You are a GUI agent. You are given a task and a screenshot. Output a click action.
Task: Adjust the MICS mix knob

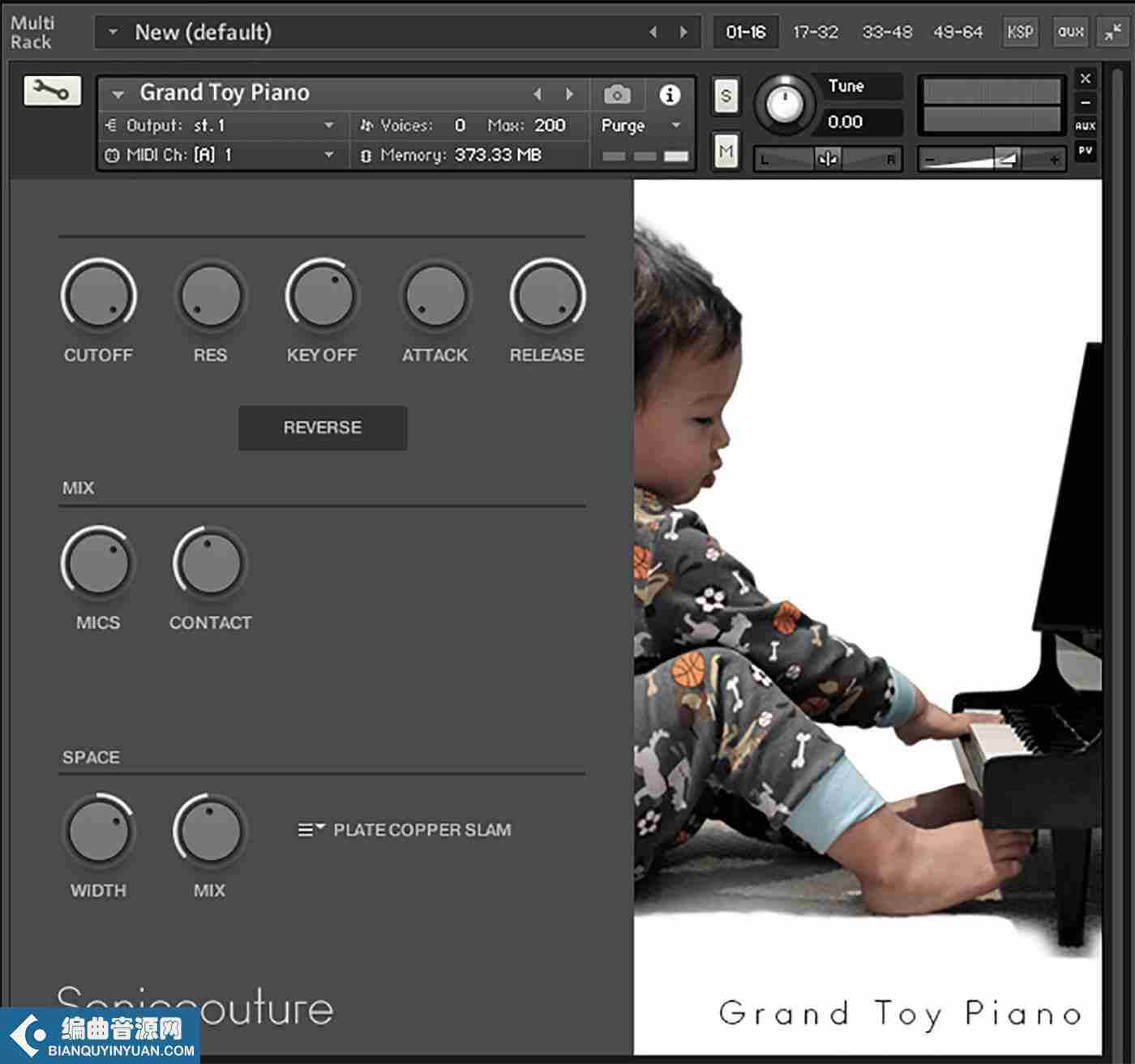coord(98,563)
